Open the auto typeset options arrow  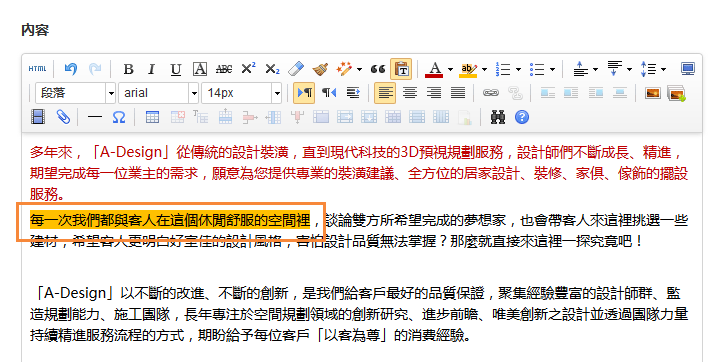359,69
